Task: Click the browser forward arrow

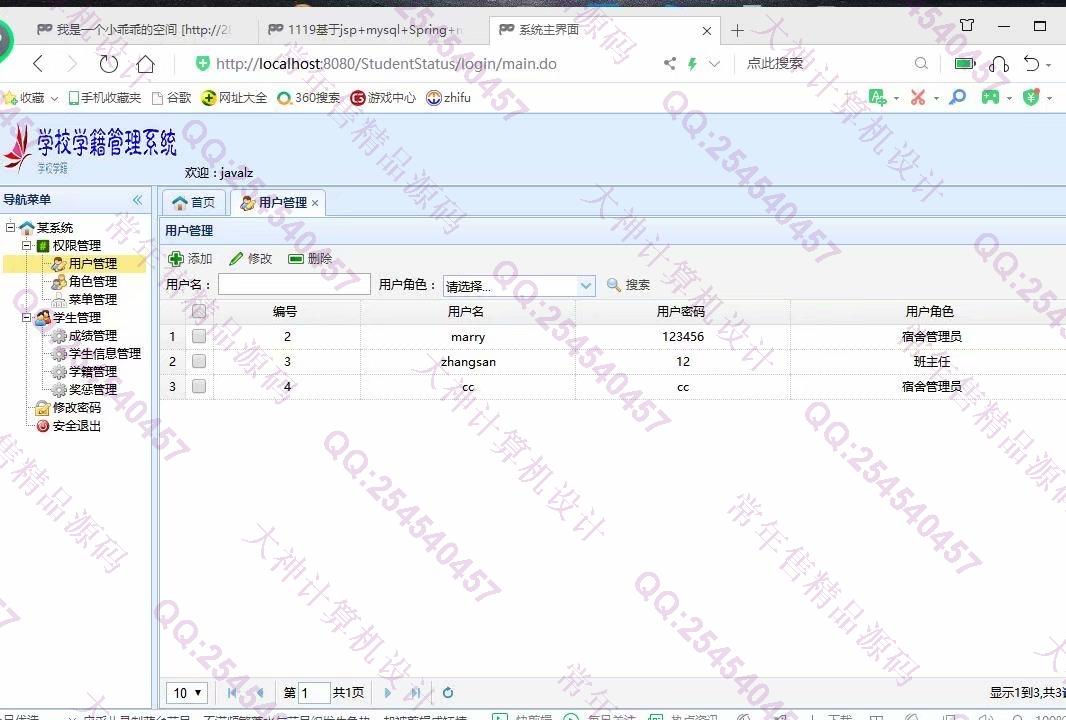Action: click(x=72, y=64)
